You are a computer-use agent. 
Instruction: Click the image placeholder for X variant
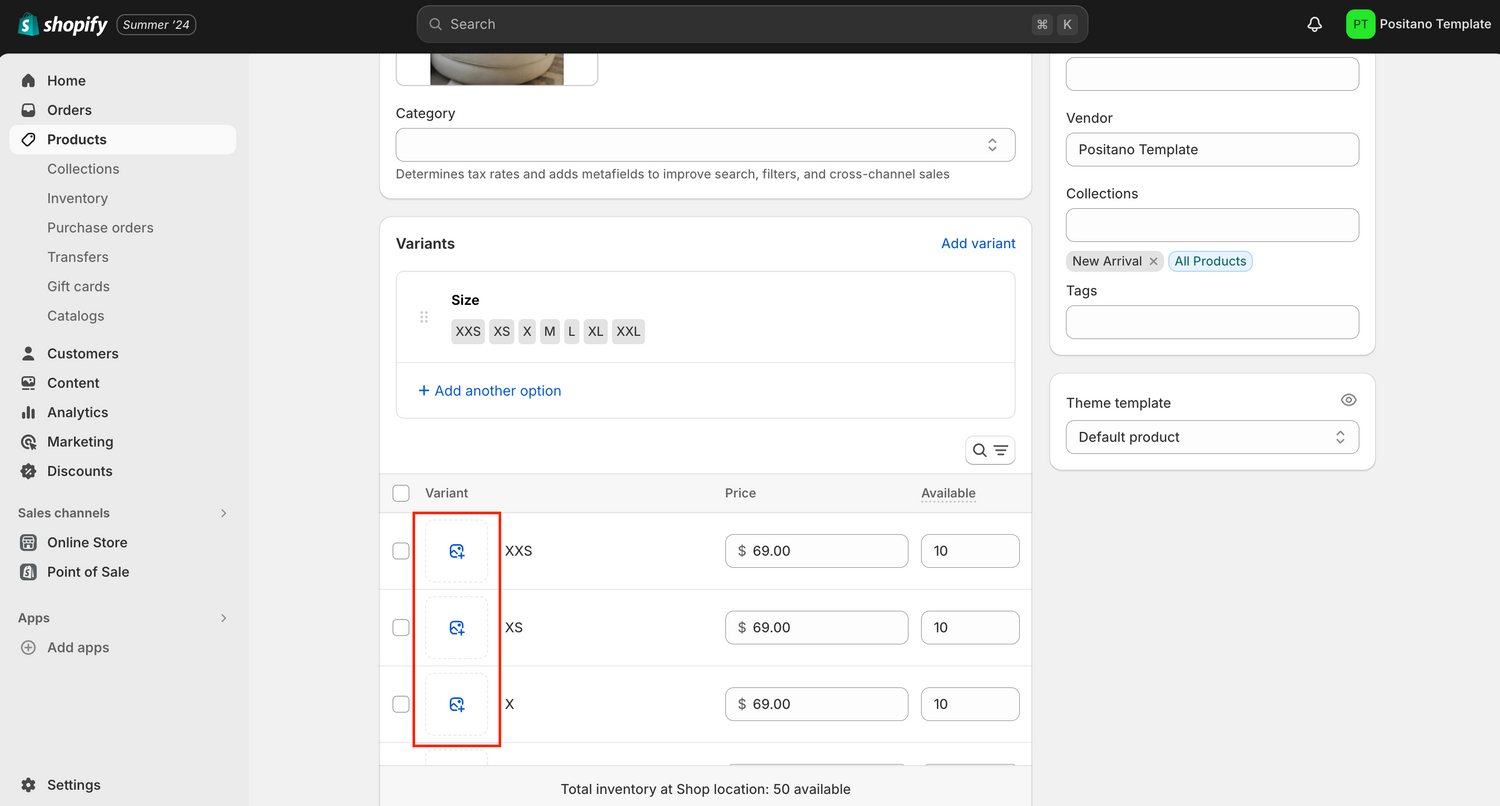[457, 704]
